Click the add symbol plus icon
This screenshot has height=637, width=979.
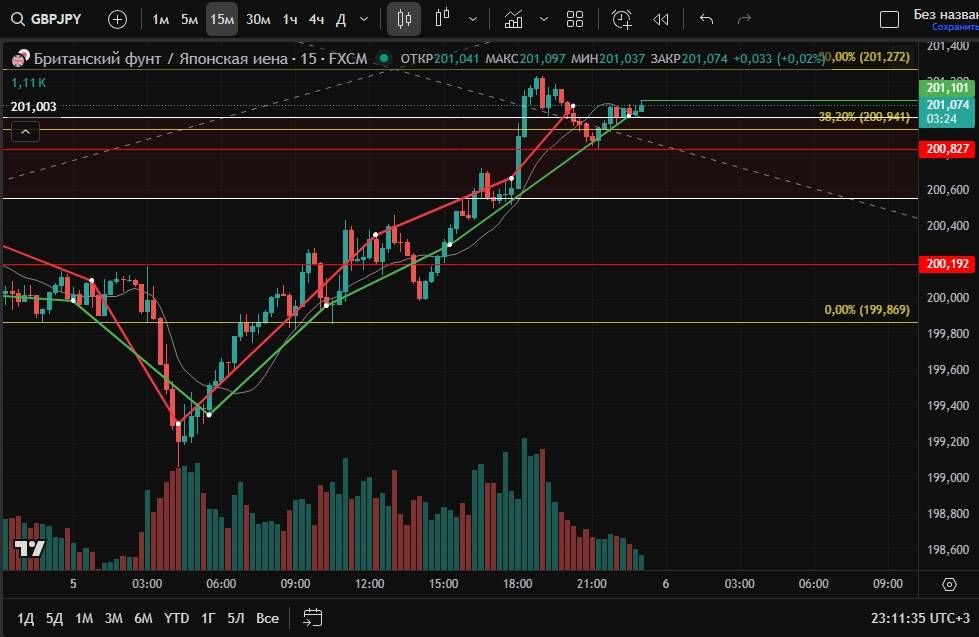pos(117,19)
